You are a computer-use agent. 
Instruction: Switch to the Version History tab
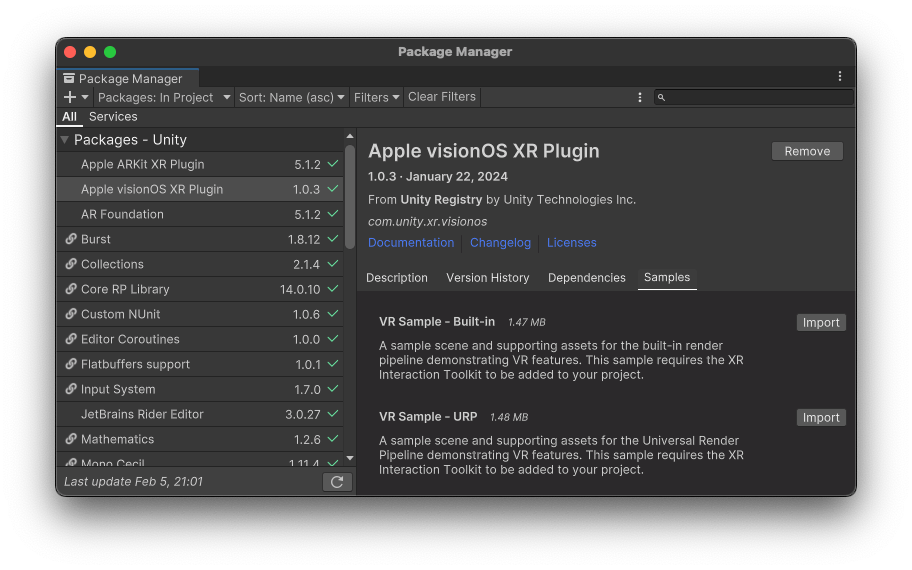[x=487, y=278]
